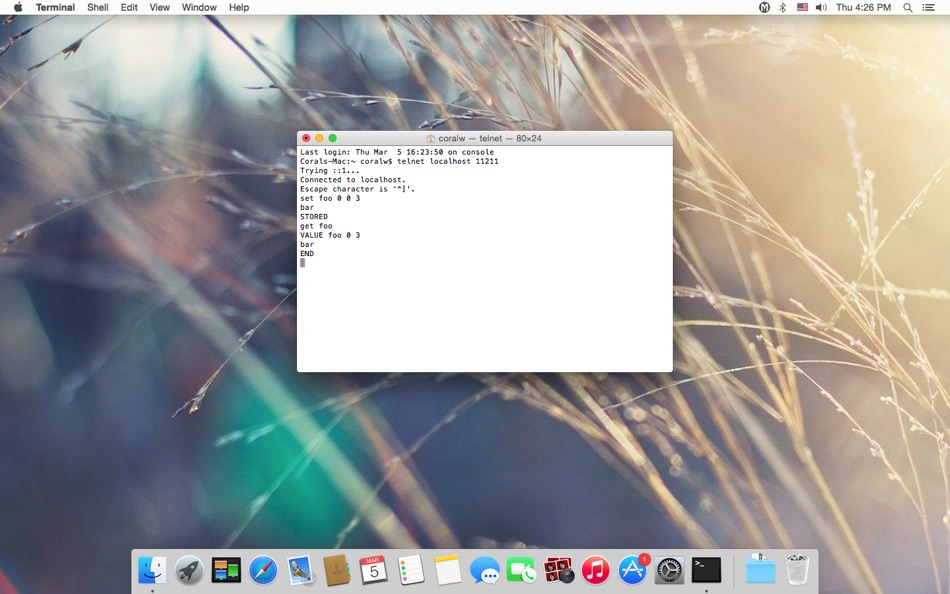Open Spotlight search from the menu bar
This screenshot has width=950, height=594.
[906, 7]
